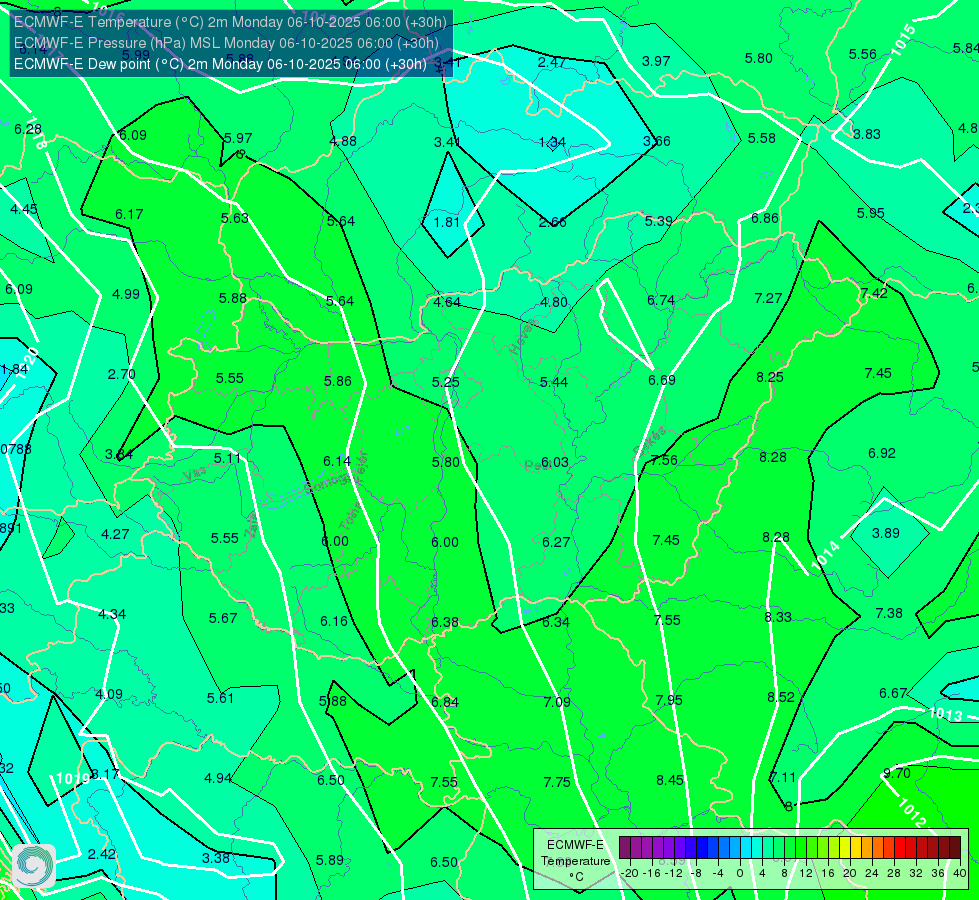This screenshot has width=979, height=900.
Task: Click the dark red swatch above 40 in legend
Action: [x=955, y=848]
